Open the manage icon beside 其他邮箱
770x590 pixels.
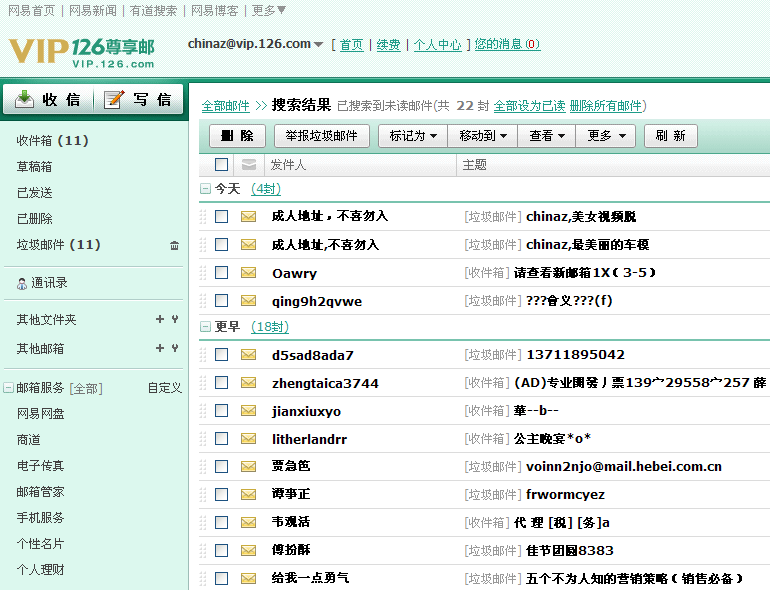(175, 348)
